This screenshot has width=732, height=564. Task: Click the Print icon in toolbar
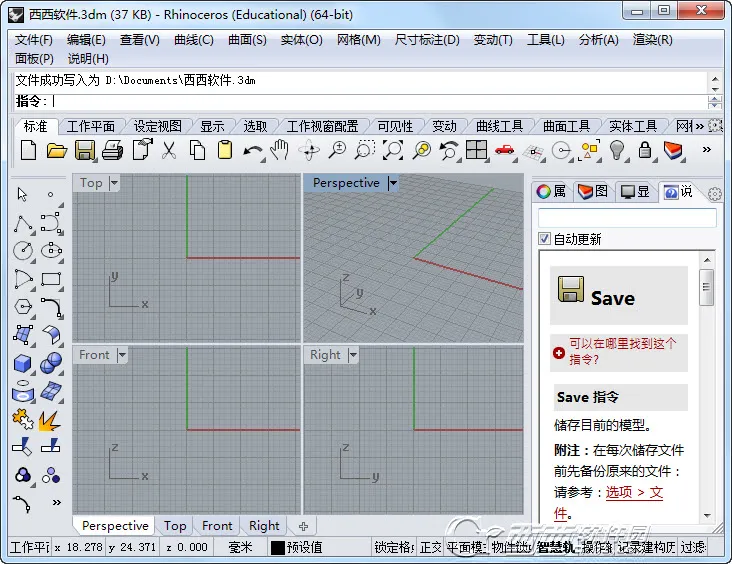[113, 150]
